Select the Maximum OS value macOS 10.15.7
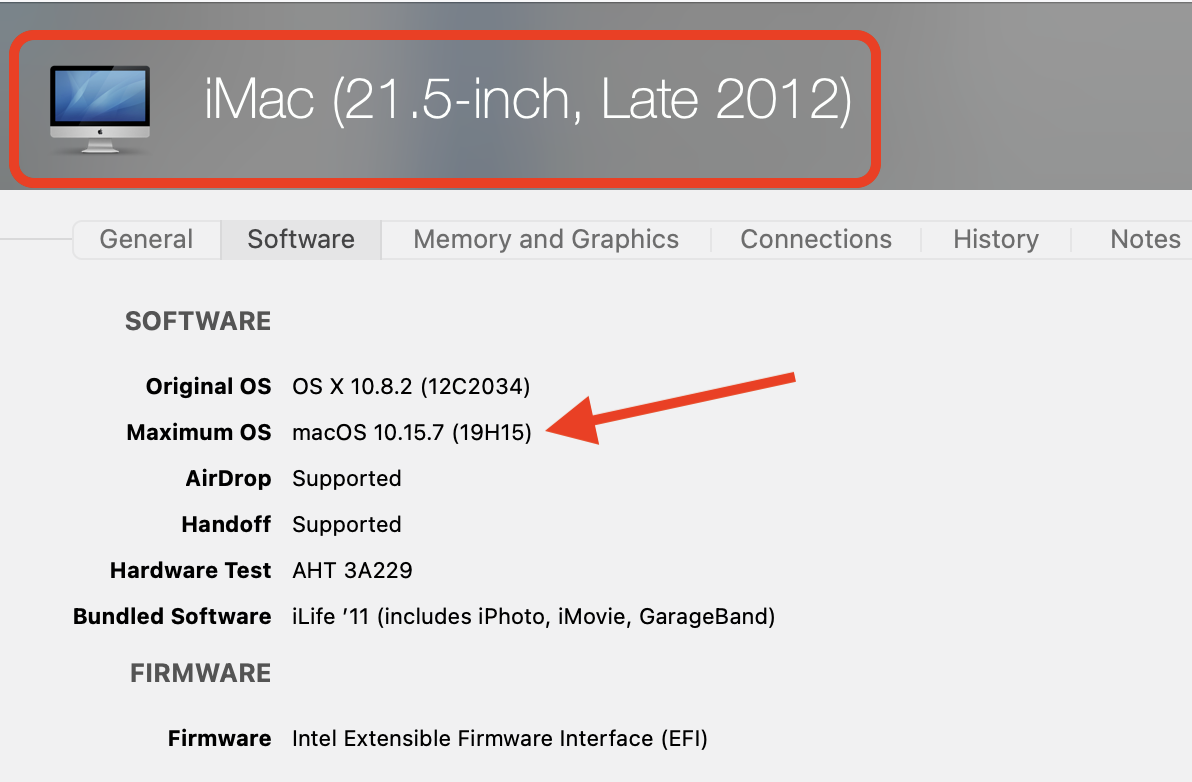 pyautogui.click(x=411, y=433)
